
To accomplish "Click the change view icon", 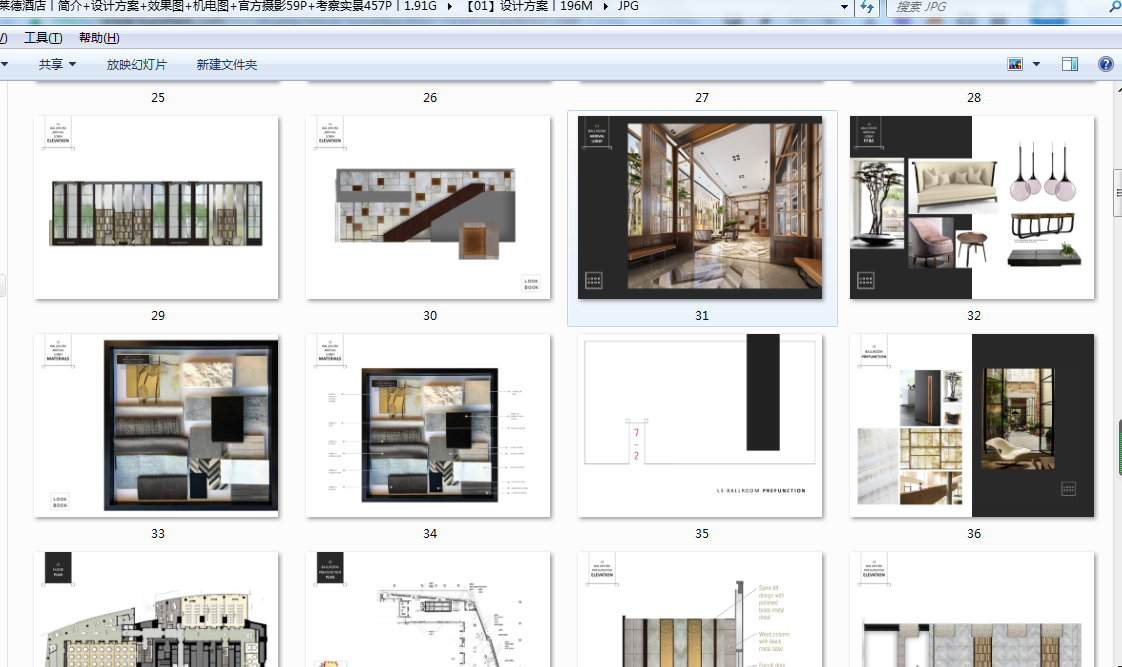I will point(1015,64).
